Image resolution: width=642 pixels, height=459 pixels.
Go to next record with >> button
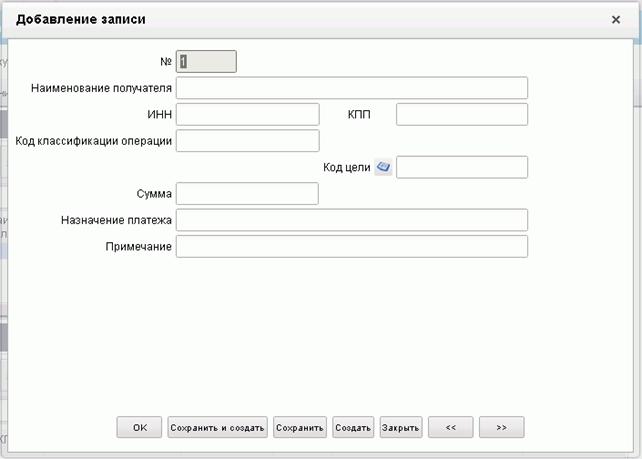[x=502, y=427]
